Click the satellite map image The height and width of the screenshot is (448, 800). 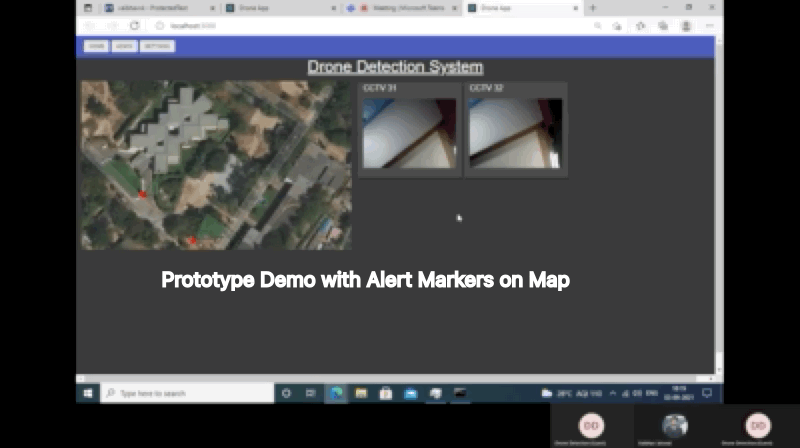click(x=216, y=165)
